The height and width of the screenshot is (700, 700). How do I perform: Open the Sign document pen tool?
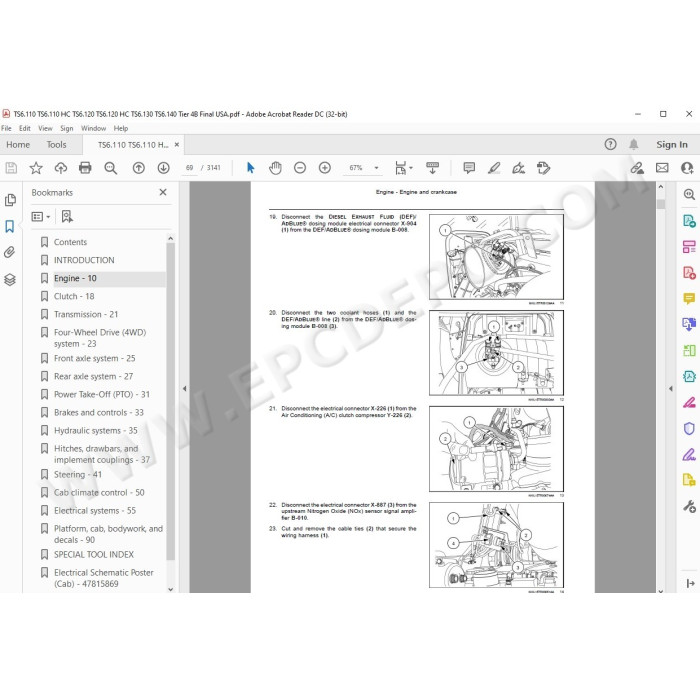518,168
